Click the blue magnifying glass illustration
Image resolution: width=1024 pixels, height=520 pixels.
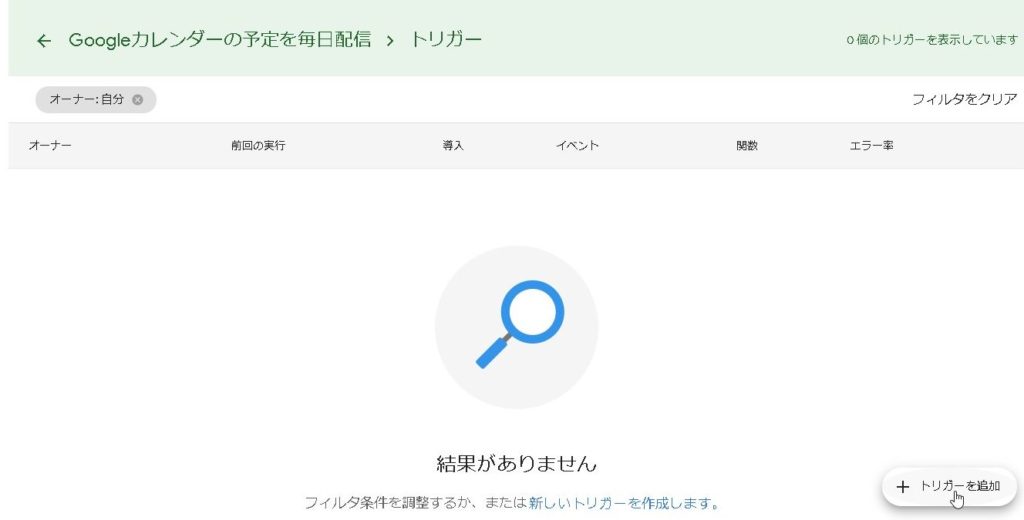517,326
